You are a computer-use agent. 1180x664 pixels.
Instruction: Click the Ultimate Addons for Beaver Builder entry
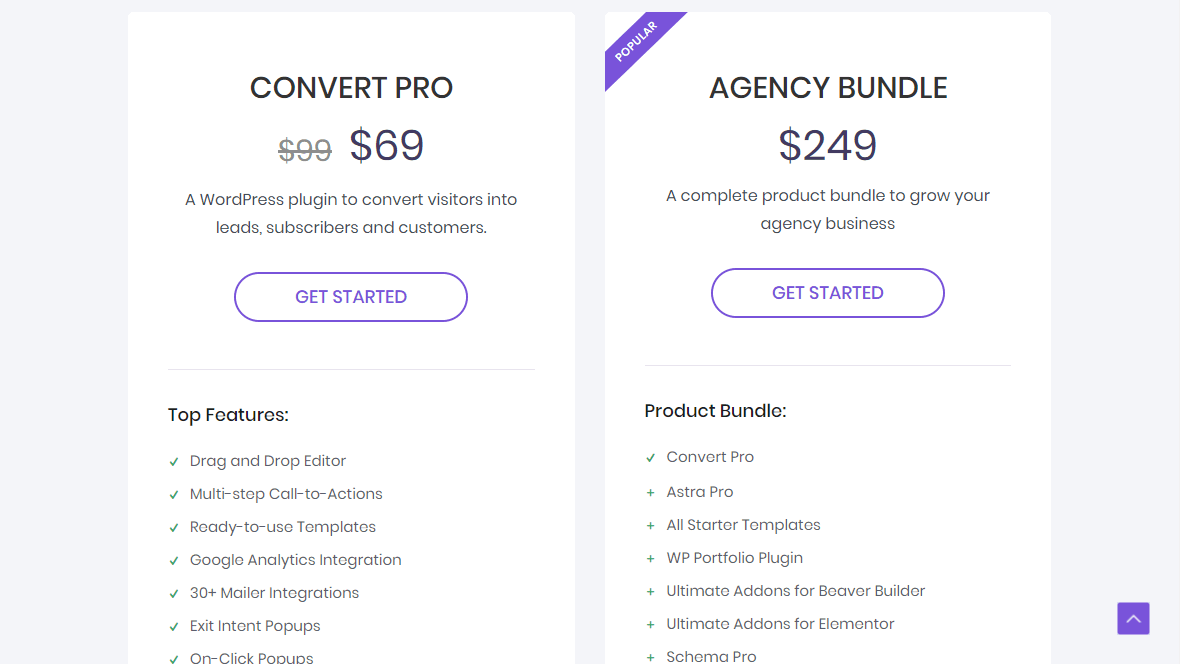tap(795, 590)
